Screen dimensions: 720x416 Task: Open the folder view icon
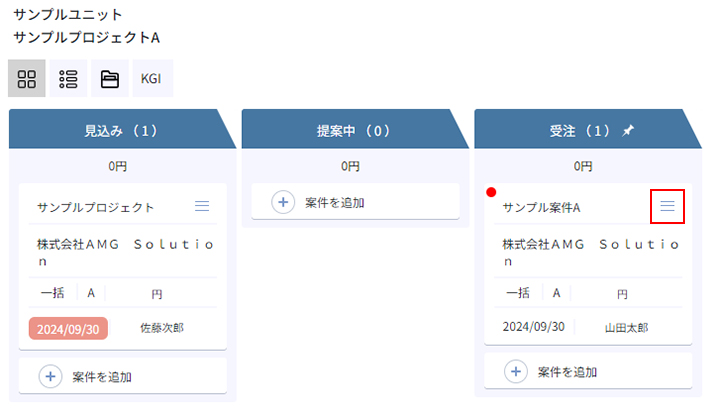(x=110, y=79)
